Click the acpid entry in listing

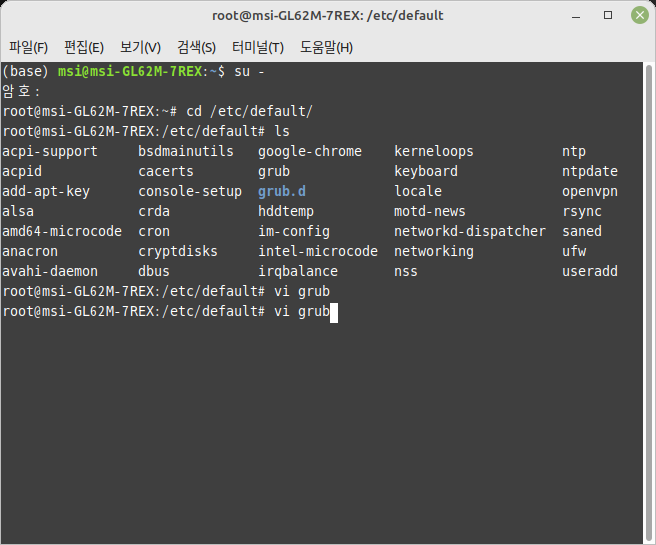click(x=22, y=171)
